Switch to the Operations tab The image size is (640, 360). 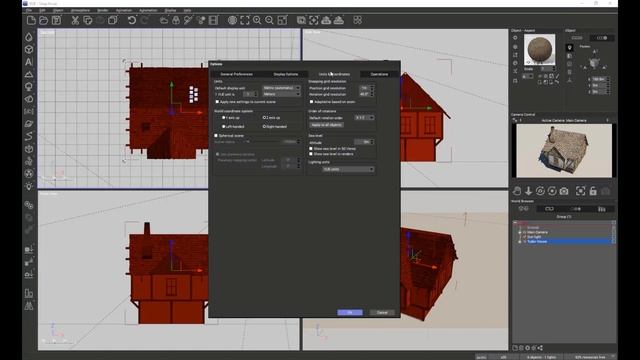point(379,74)
